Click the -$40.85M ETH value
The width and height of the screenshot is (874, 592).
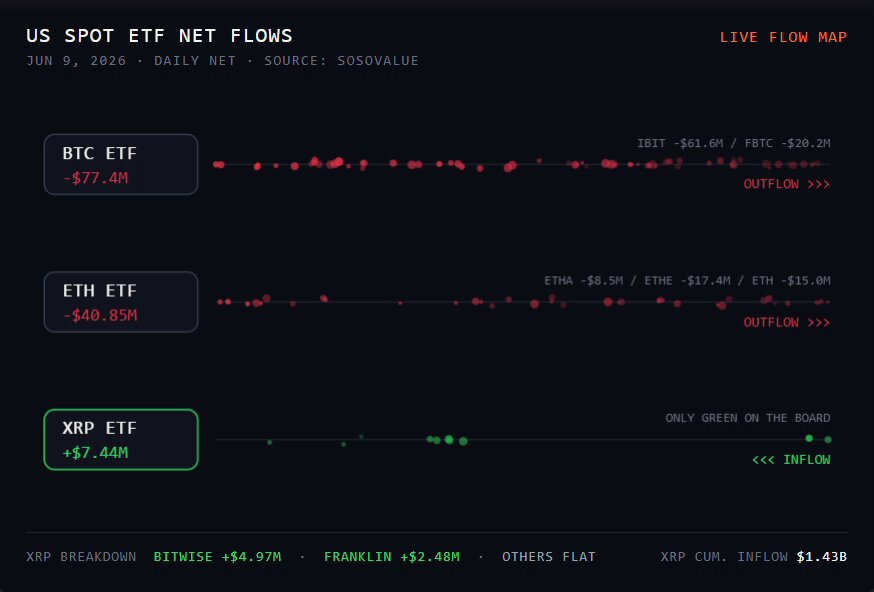tap(100, 316)
